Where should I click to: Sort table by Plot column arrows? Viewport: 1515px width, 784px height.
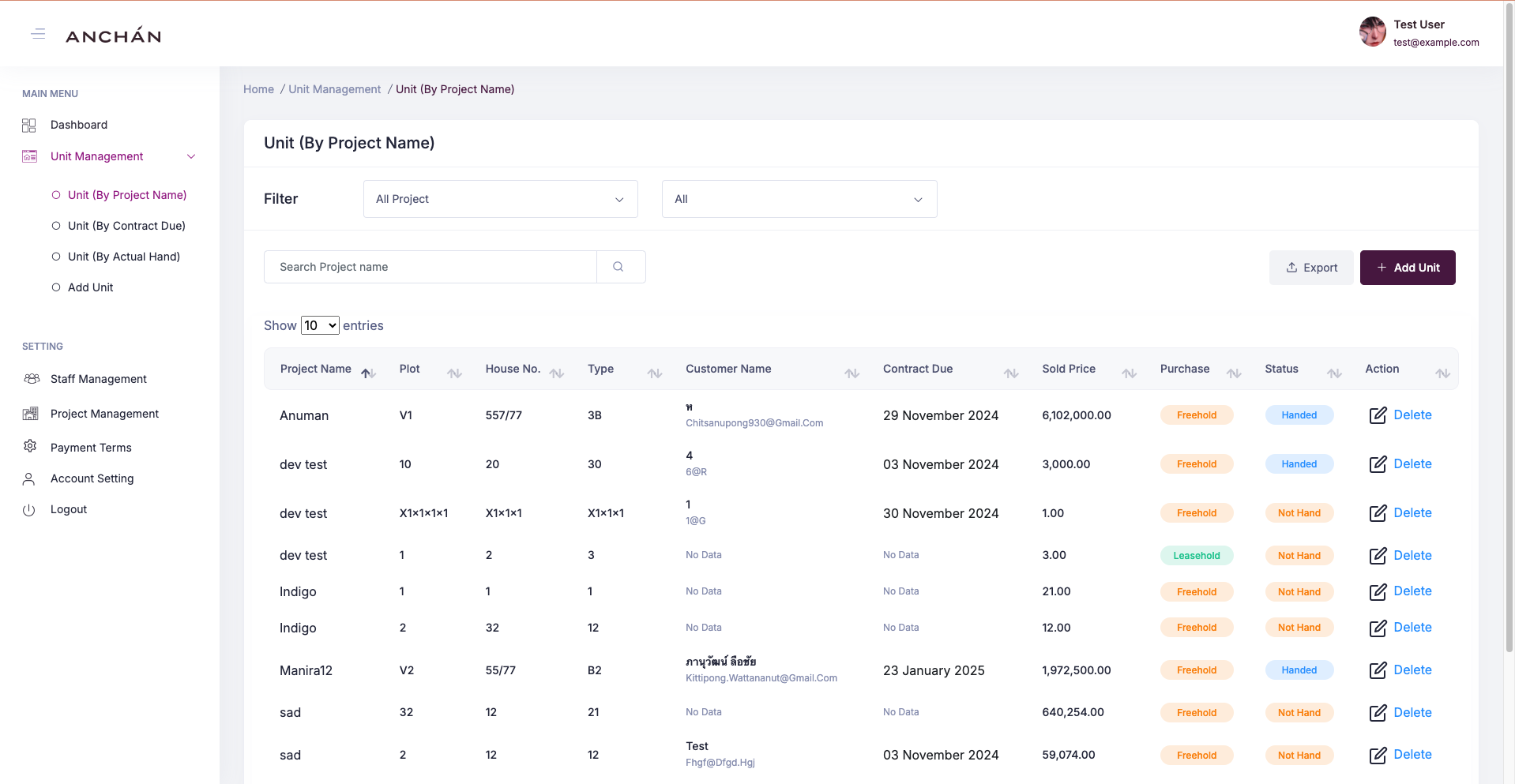coord(454,373)
